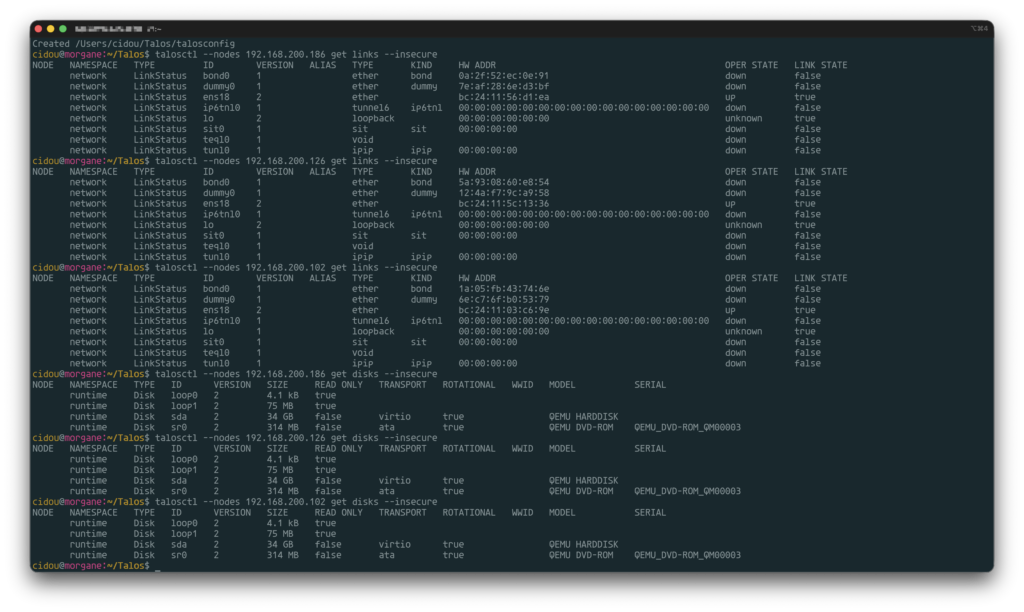
Task: Click MAC address 0a:2f:52:ec:0e:91
Action: pos(503,76)
